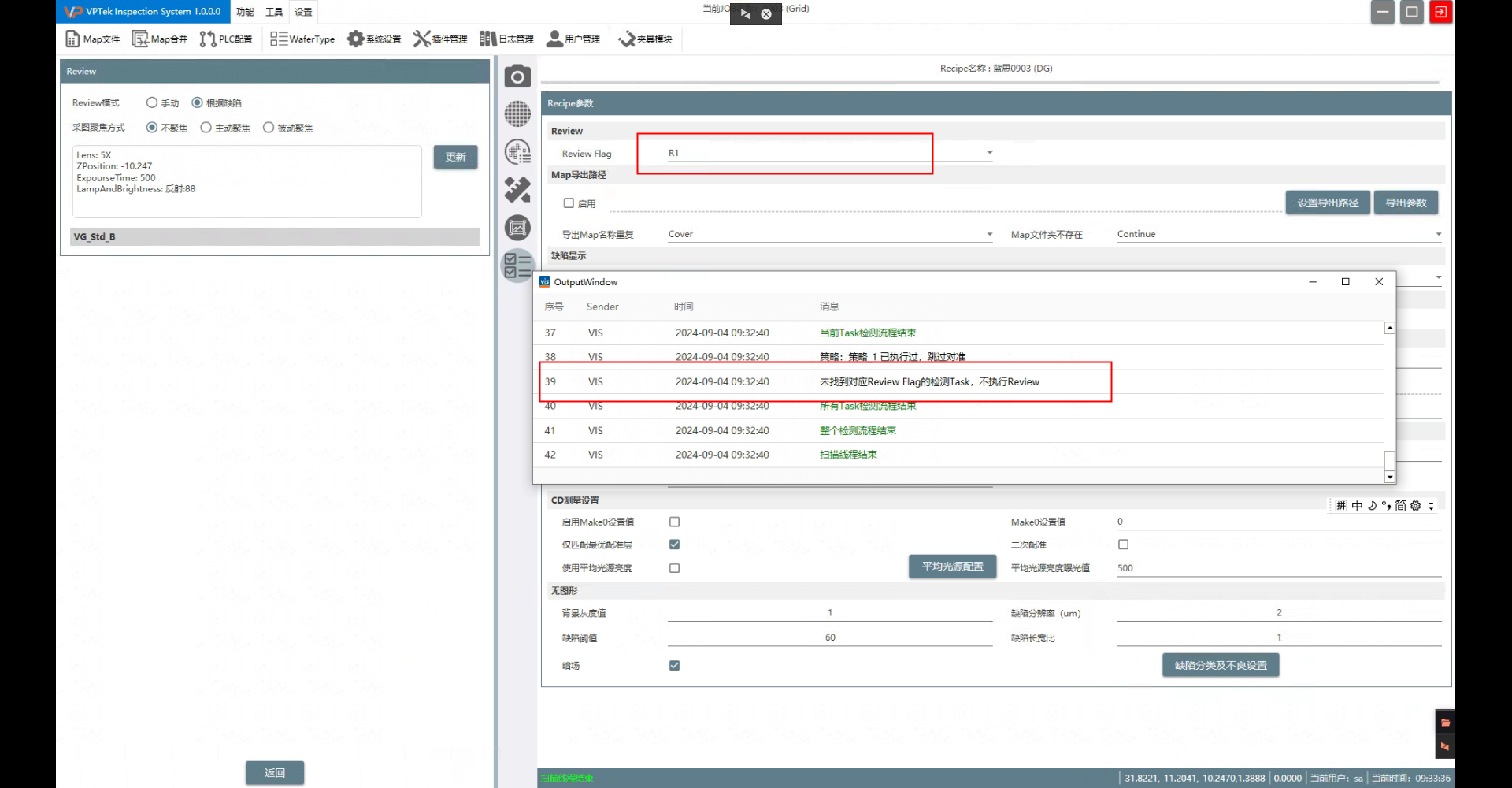Open the Review Flag R1 dropdown
The height and width of the screenshot is (788, 1512).
[x=830, y=153]
